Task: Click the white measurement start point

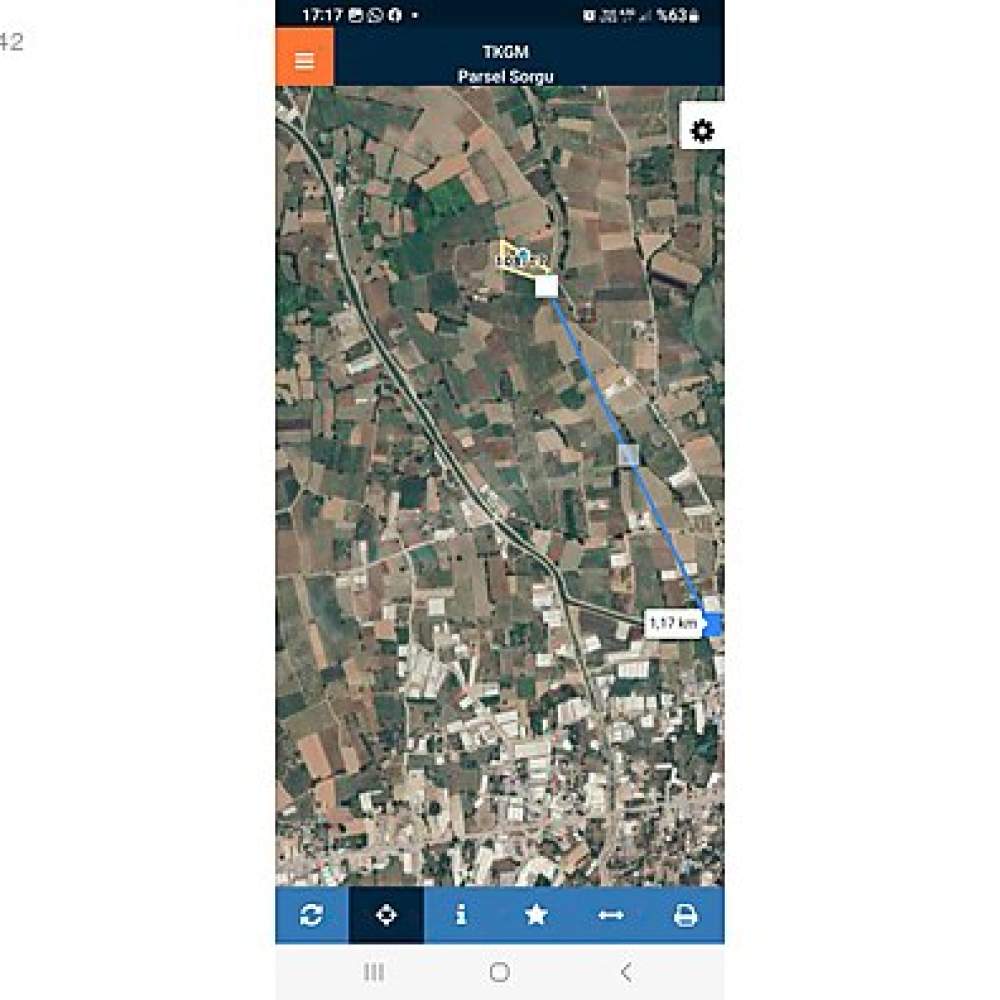Action: 546,286
